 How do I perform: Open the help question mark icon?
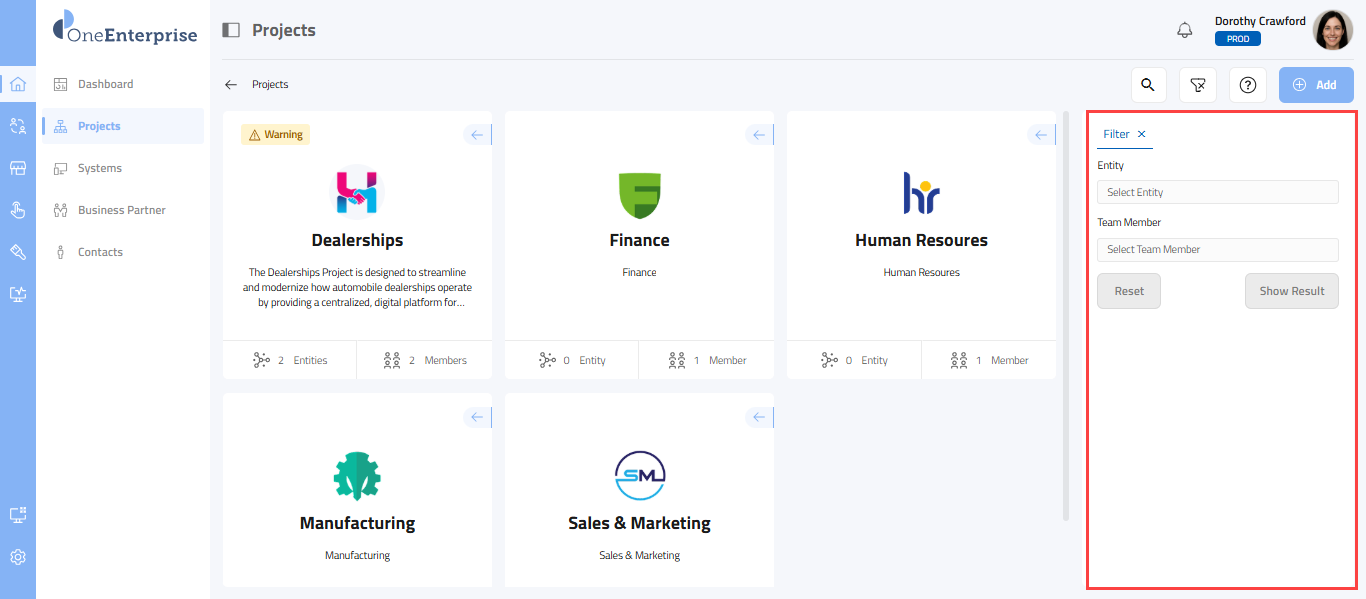pyautogui.click(x=1248, y=85)
